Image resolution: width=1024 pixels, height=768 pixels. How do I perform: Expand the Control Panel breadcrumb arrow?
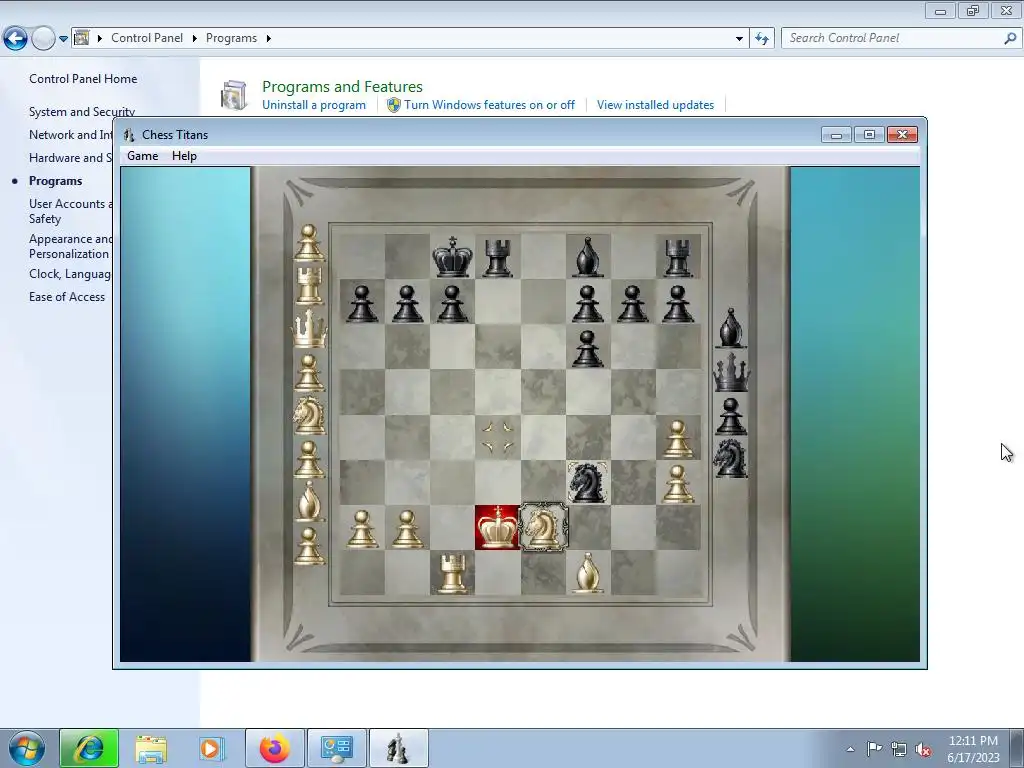[194, 39]
